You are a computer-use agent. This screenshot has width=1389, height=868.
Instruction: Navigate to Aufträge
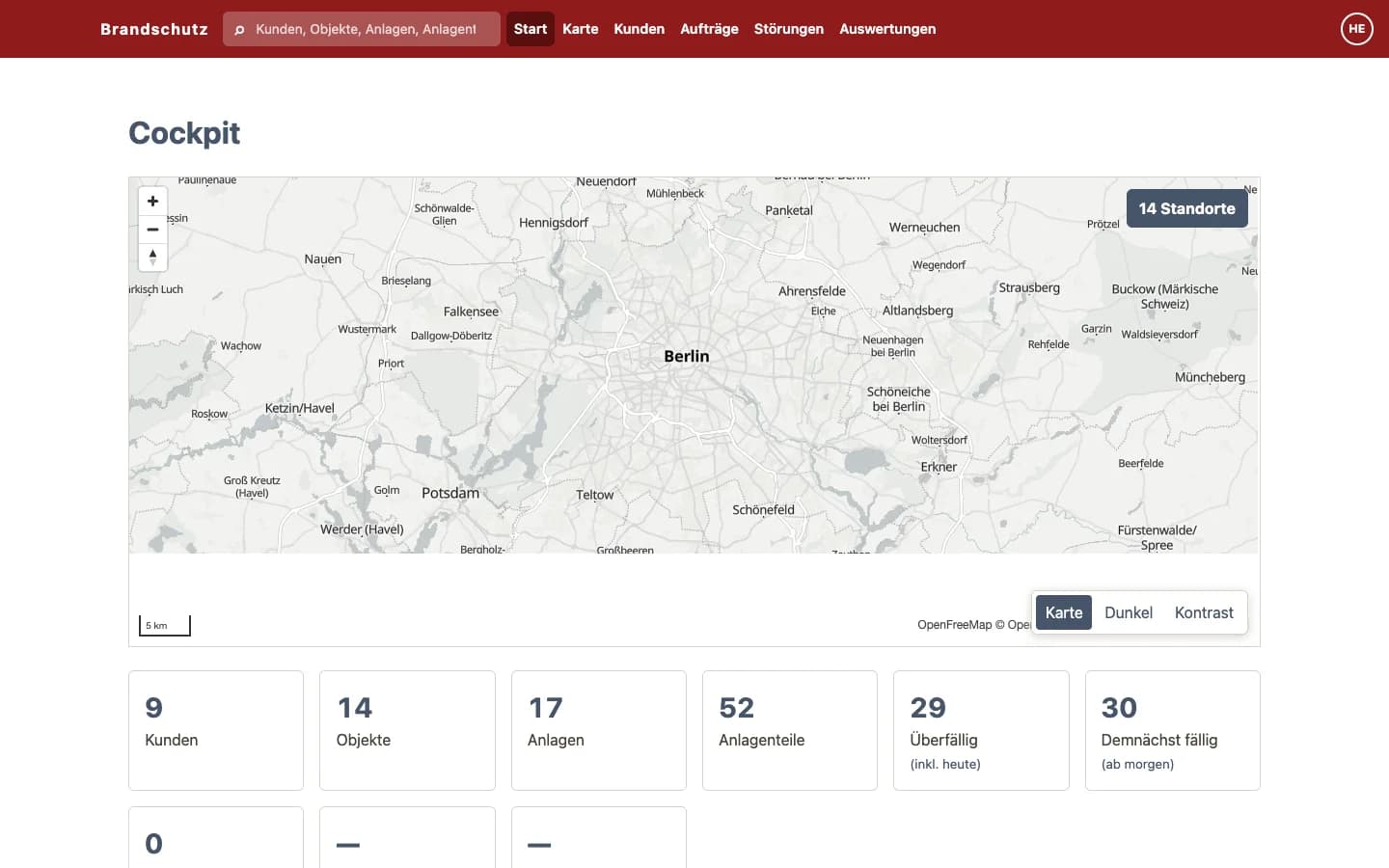click(x=709, y=29)
